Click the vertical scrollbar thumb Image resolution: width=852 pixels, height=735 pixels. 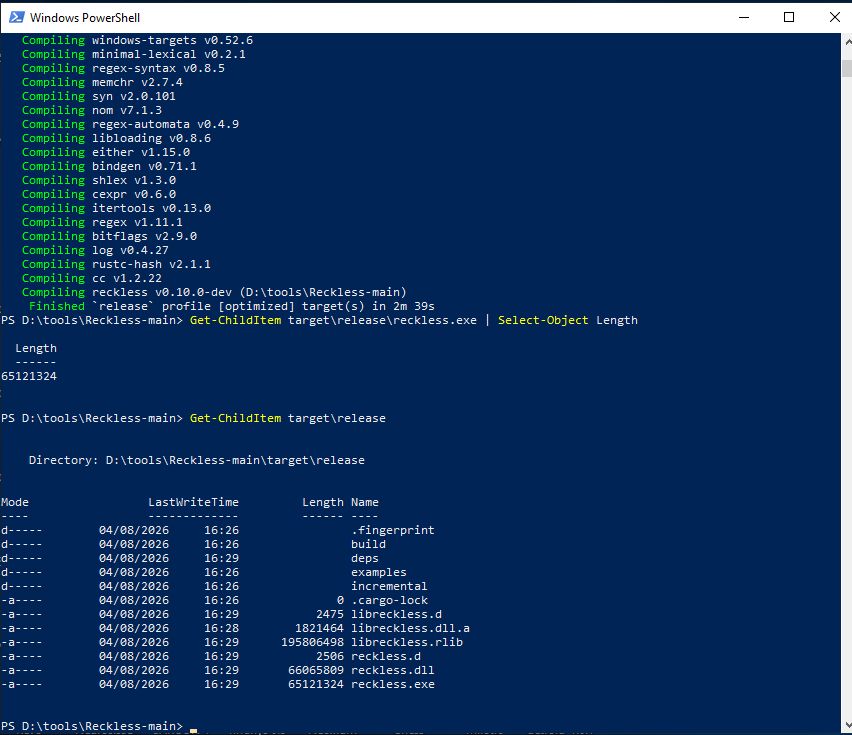coord(847,68)
